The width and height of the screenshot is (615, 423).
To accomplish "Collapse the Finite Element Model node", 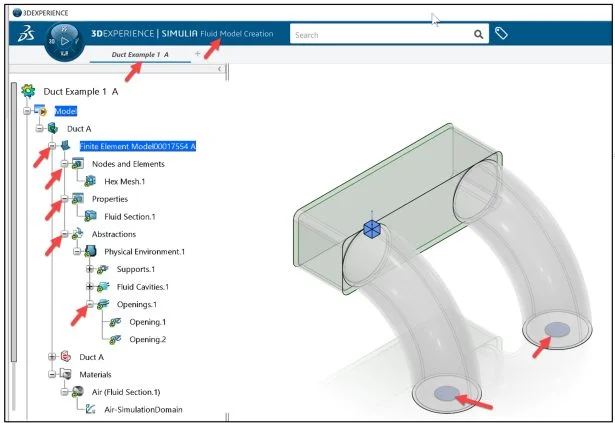I will click(x=52, y=146).
